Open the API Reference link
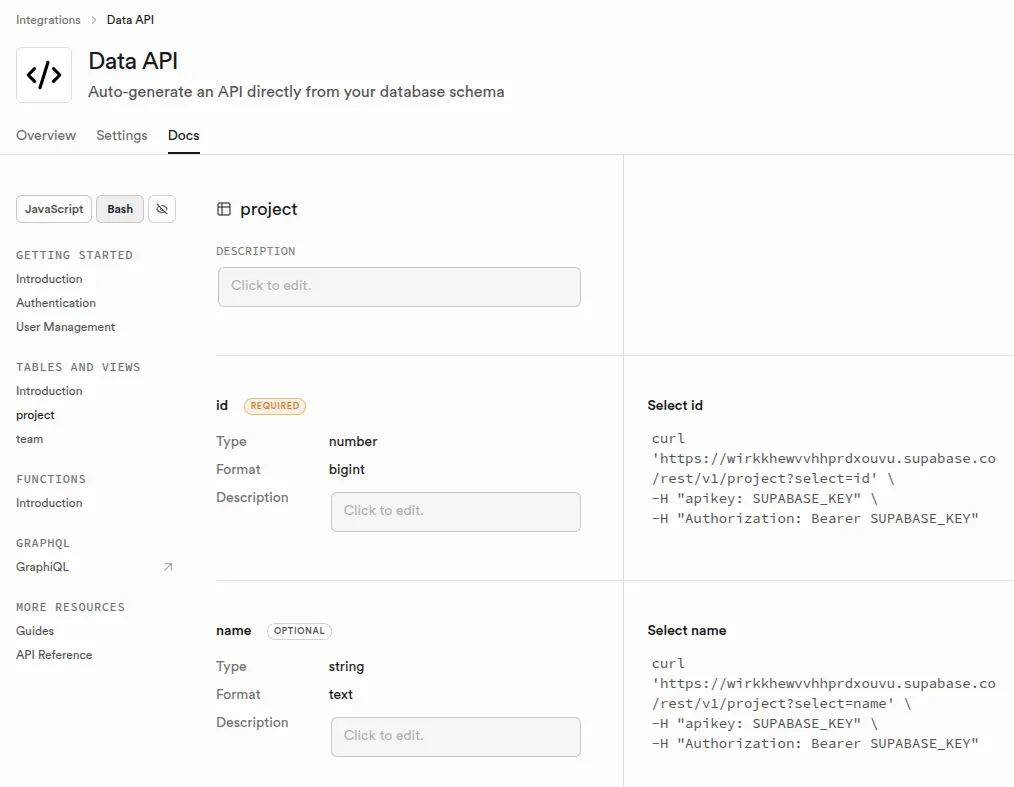Image resolution: width=1014 pixels, height=787 pixels. coord(54,654)
